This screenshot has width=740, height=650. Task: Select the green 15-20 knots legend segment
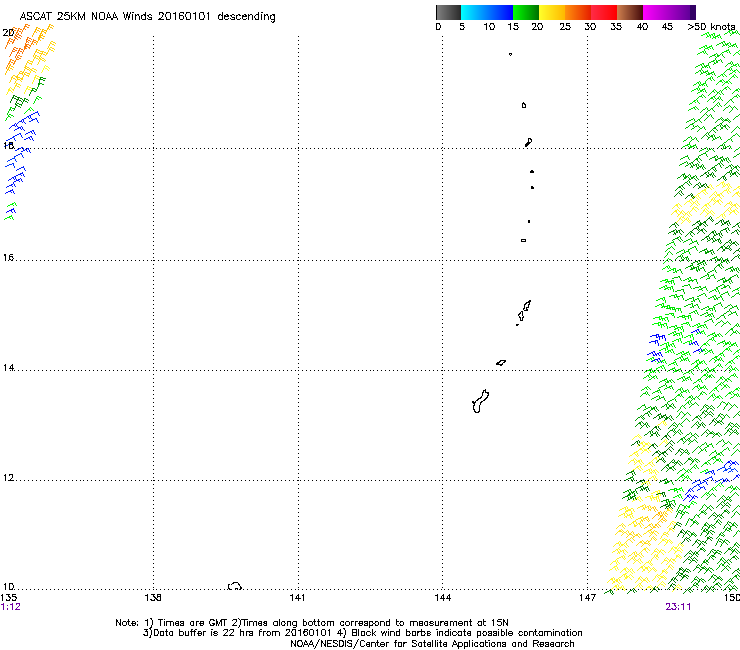coord(526,12)
